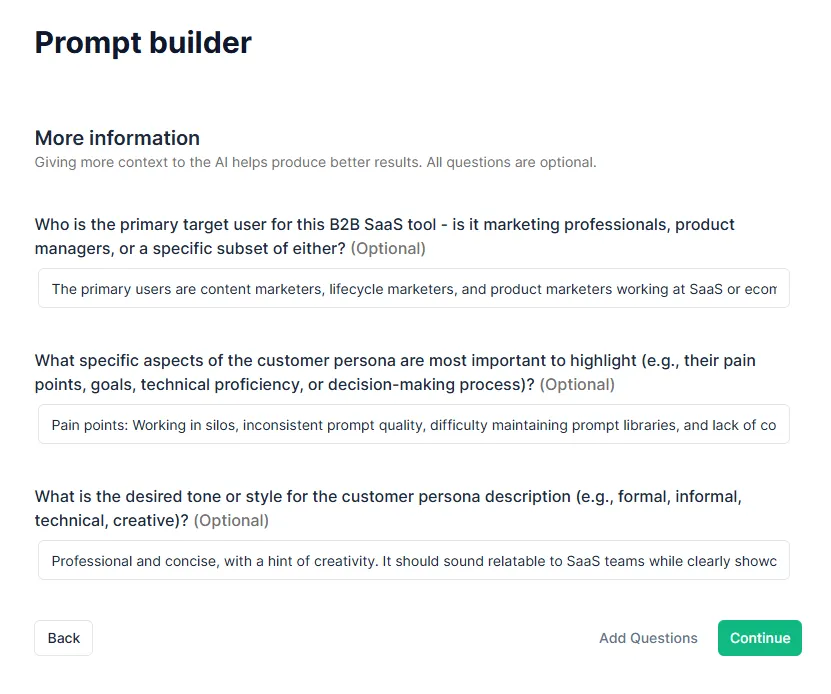Focus the desired tone or style answer field

(x=414, y=560)
